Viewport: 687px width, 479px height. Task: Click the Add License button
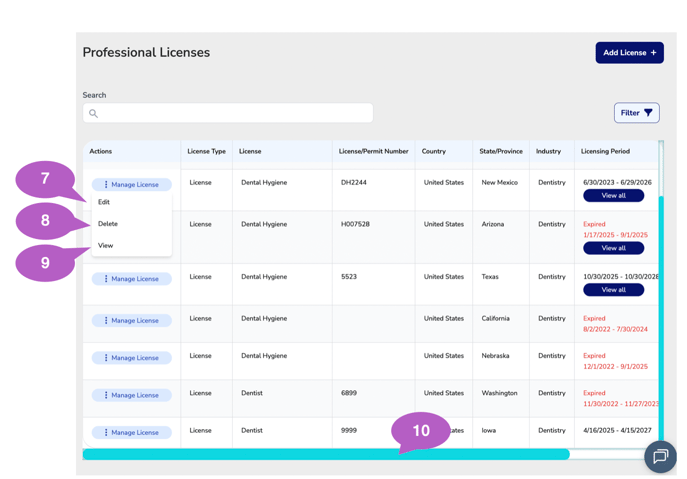tap(629, 53)
